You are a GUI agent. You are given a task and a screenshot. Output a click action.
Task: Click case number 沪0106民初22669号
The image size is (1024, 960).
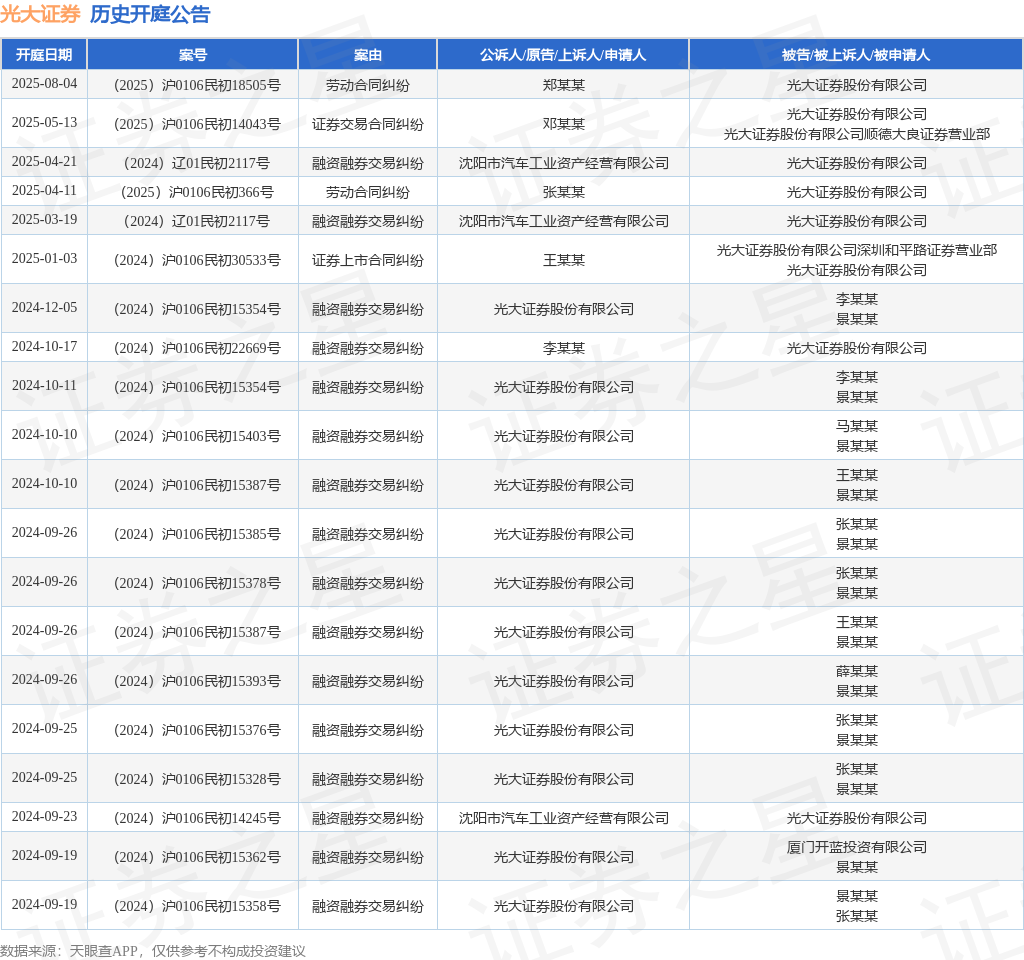click(x=197, y=348)
